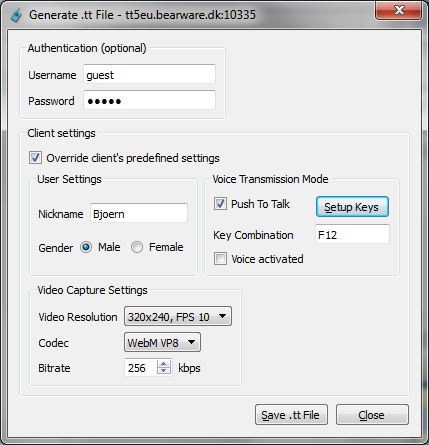Click the bitrate spinner down arrow
Screen dimensions: 429x445
[x=164, y=371]
